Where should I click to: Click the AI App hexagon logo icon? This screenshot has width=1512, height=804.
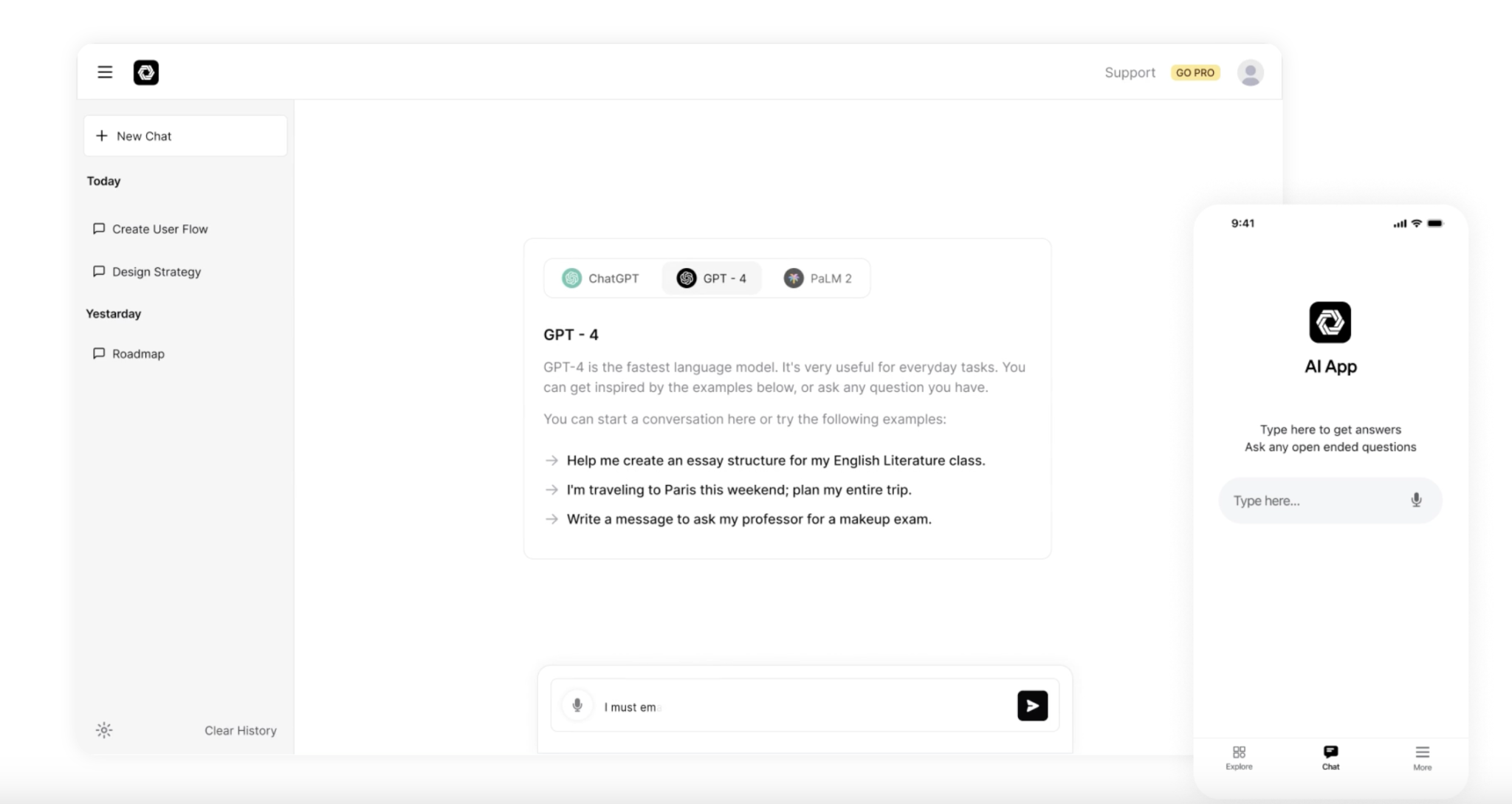coord(1330,322)
